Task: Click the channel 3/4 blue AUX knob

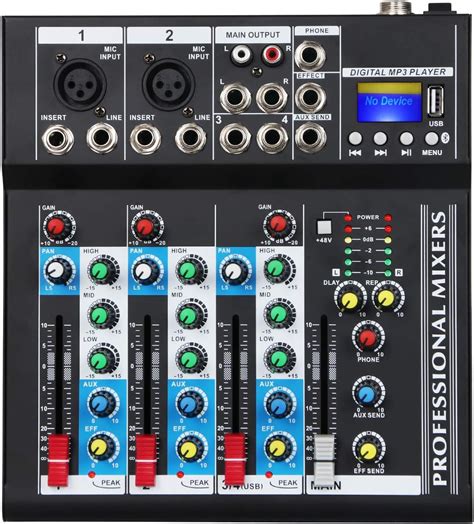Action: 279,404
